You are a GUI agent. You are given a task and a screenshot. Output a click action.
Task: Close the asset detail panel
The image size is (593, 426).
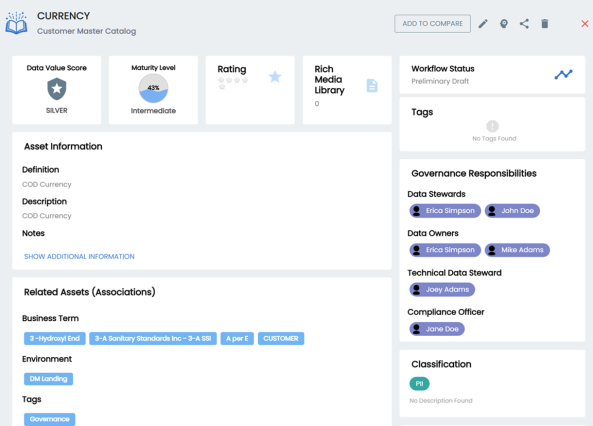pyautogui.click(x=585, y=24)
